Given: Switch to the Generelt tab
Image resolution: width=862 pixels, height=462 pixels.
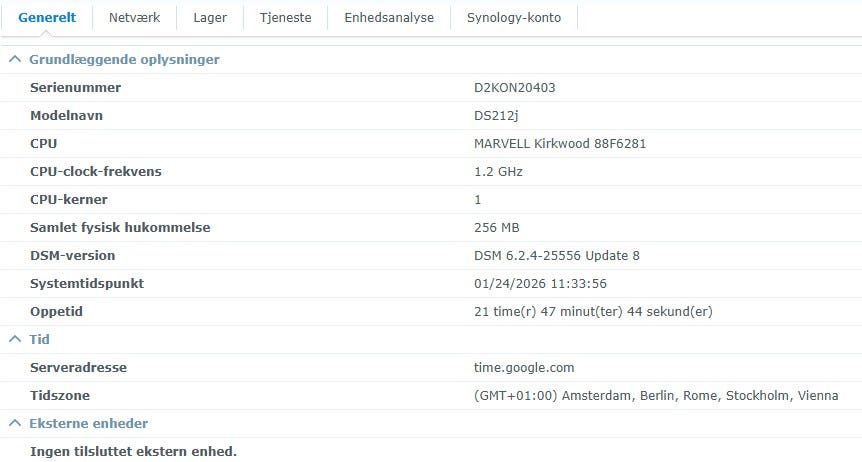Looking at the screenshot, I should coord(47,18).
